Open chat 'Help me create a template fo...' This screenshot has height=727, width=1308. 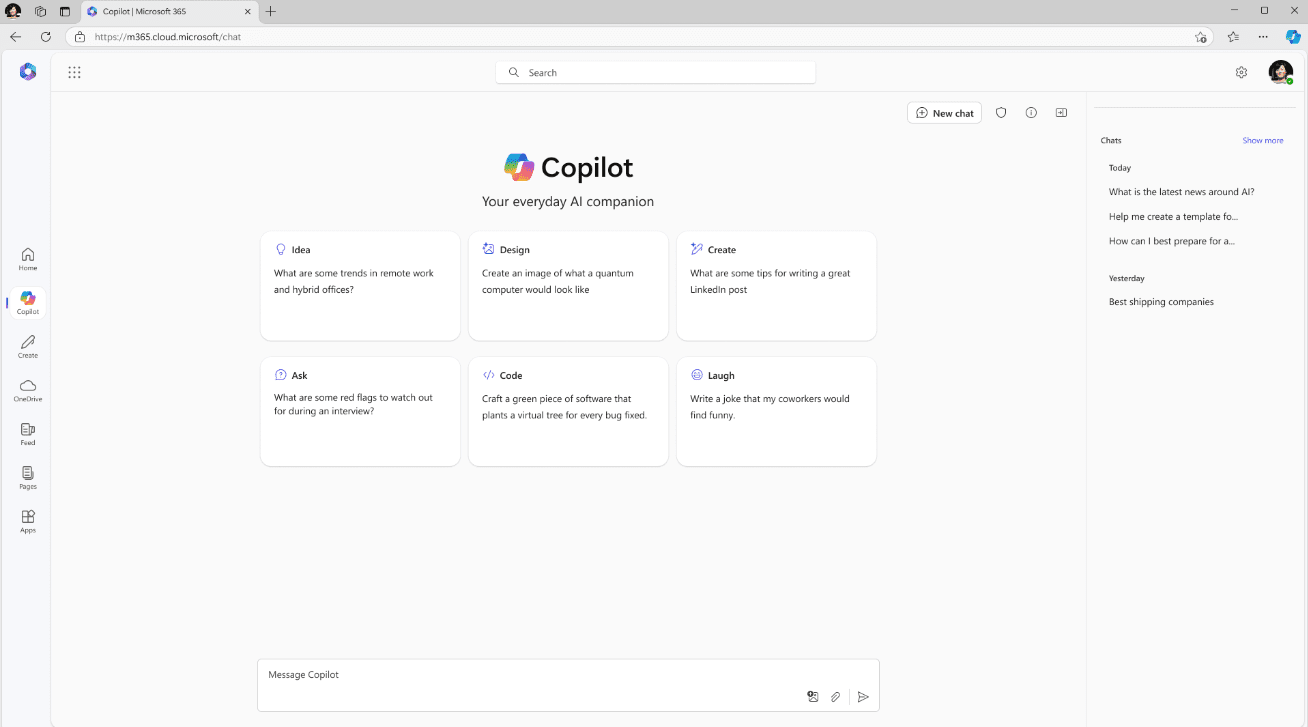tap(1173, 216)
